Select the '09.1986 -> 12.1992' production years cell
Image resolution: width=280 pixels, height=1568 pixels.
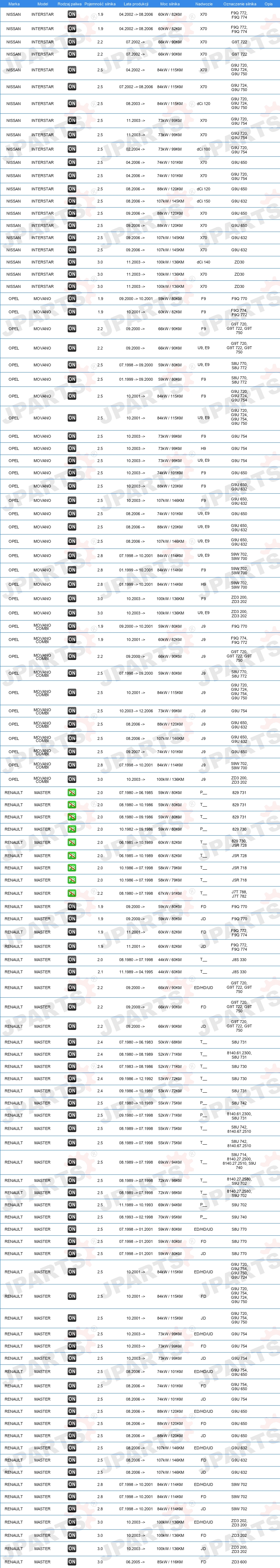(136, 1079)
